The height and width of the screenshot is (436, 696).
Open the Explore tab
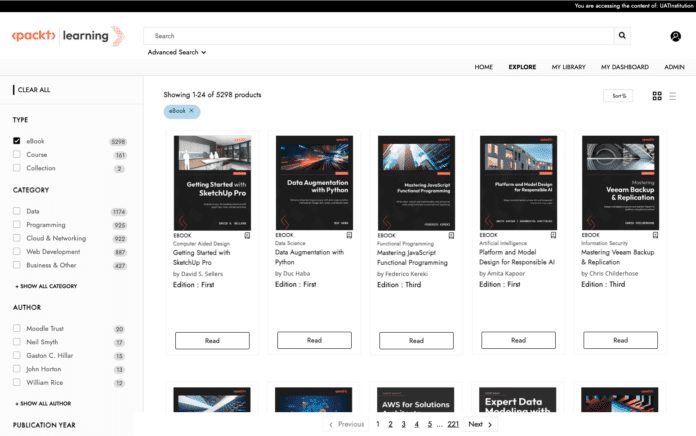pos(522,67)
